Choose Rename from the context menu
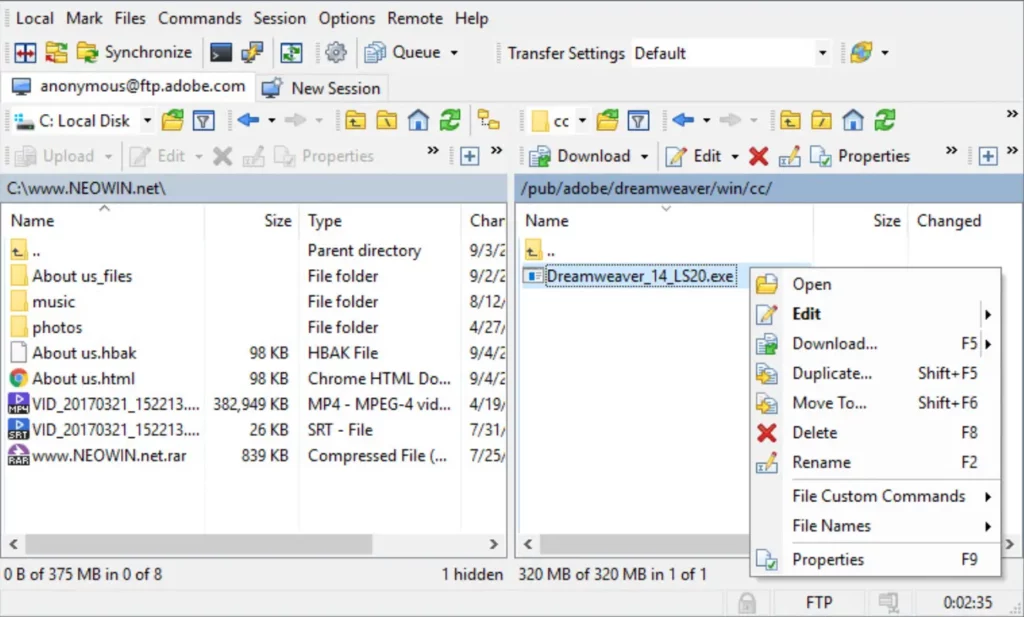This screenshot has width=1024, height=617. (875, 462)
